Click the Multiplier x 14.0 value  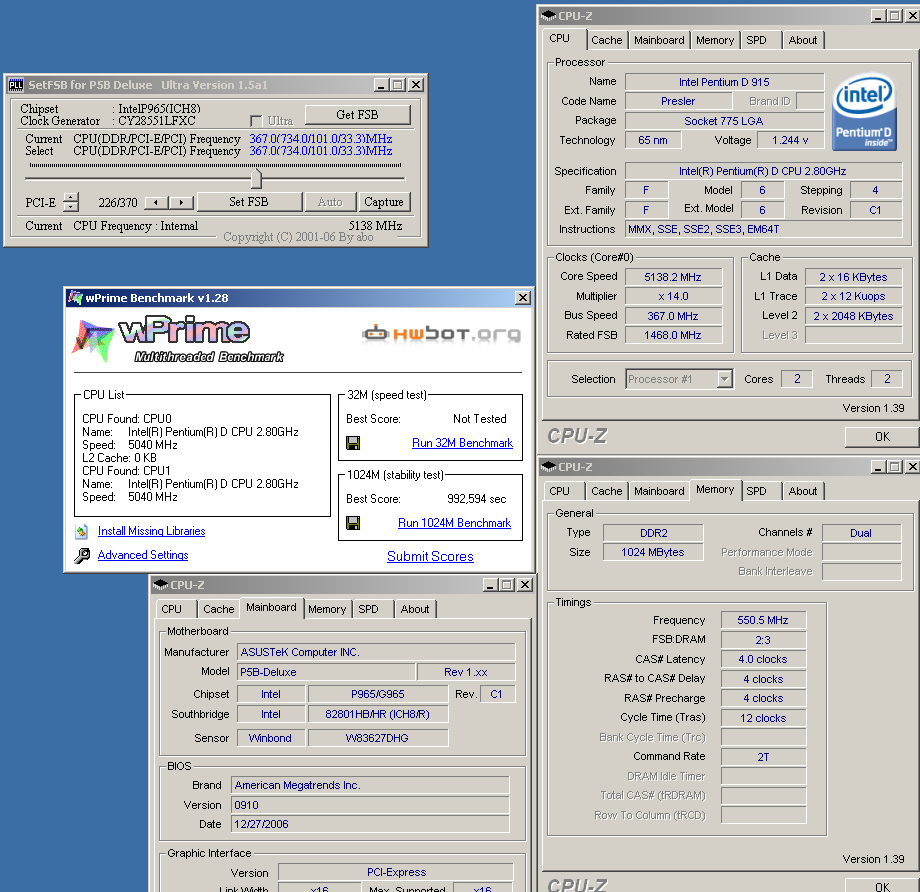[x=673, y=296]
